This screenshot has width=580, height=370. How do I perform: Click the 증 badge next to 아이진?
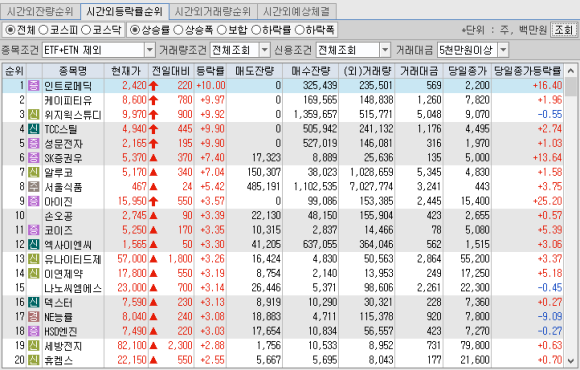tap(33, 201)
